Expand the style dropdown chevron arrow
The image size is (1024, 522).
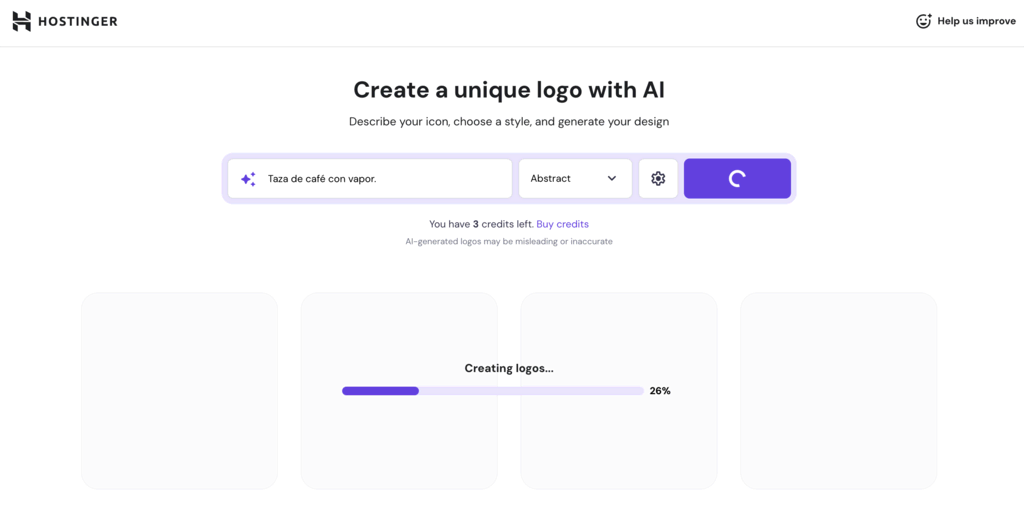pos(612,179)
